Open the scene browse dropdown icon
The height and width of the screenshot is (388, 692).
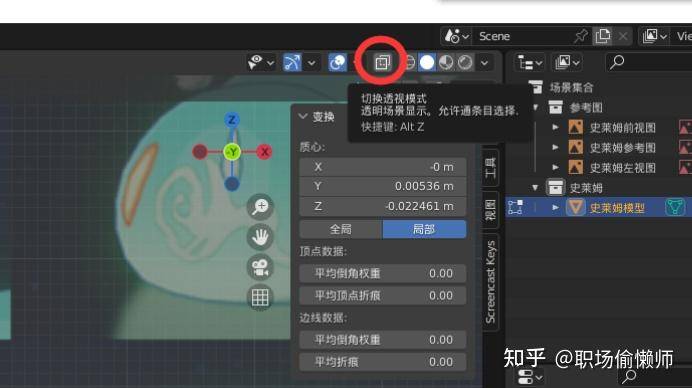point(457,36)
